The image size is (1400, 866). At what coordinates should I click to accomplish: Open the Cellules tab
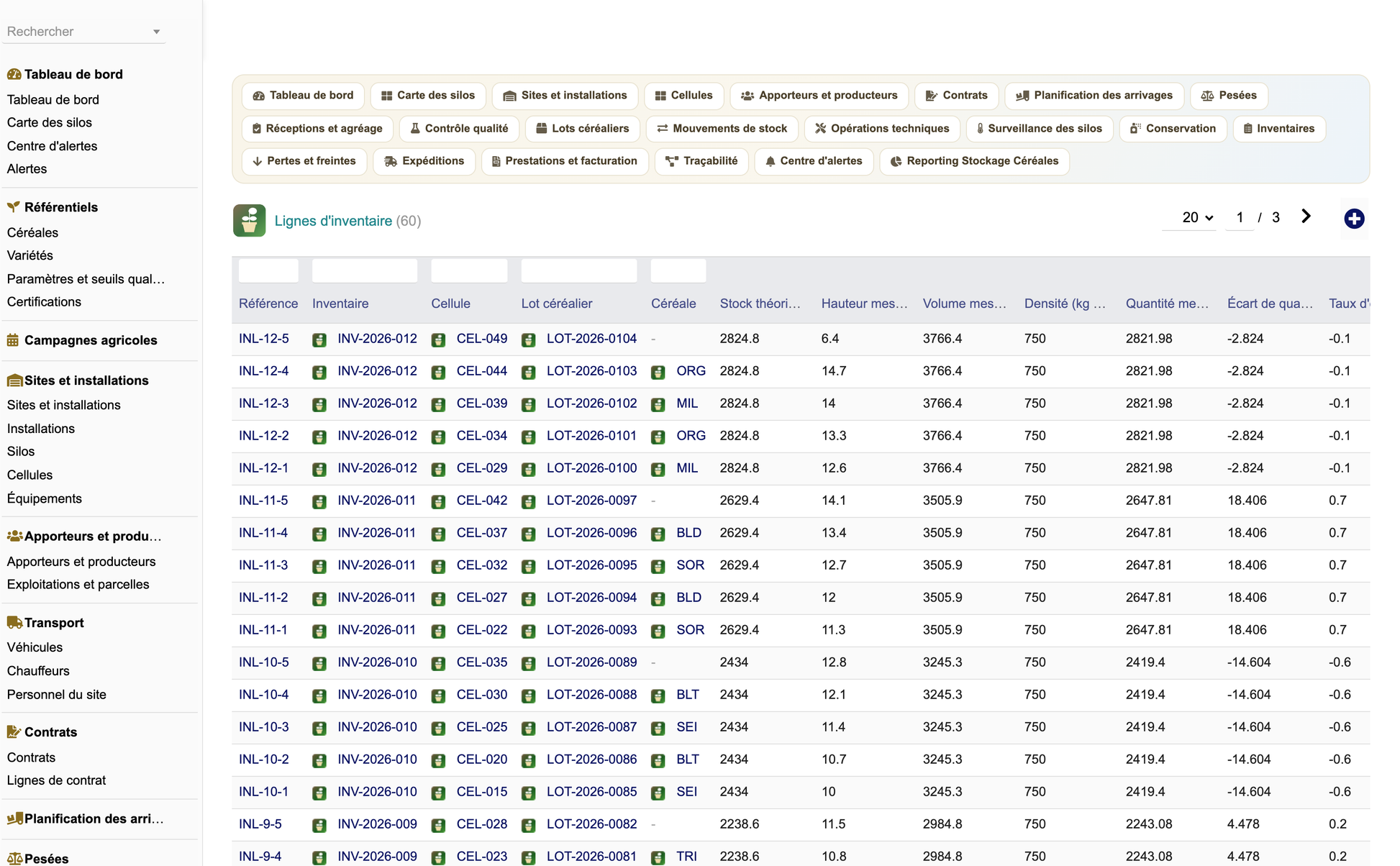pos(683,96)
